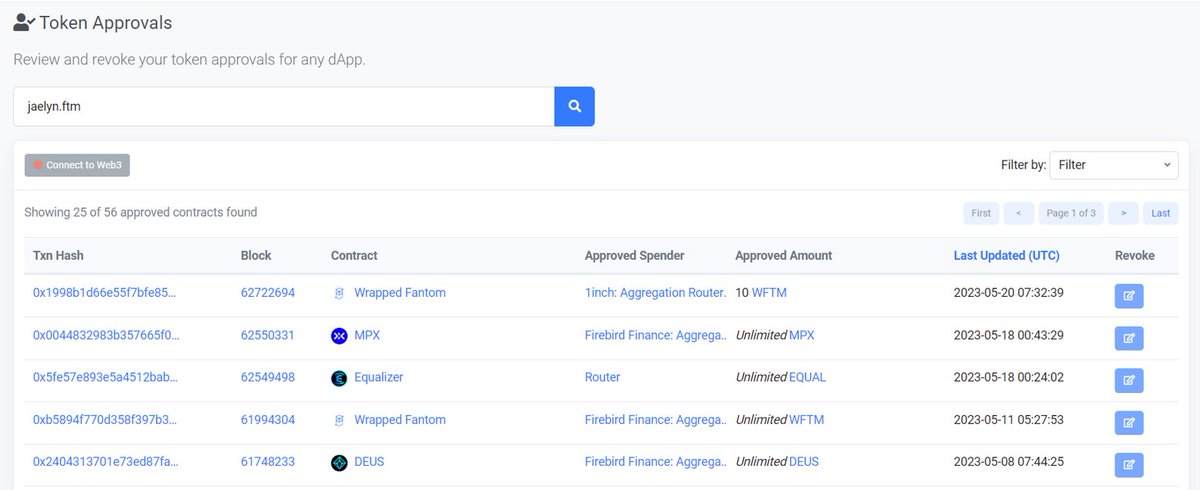Viewport: 1200px width, 490px height.
Task: Open block 61748233
Action: point(268,462)
